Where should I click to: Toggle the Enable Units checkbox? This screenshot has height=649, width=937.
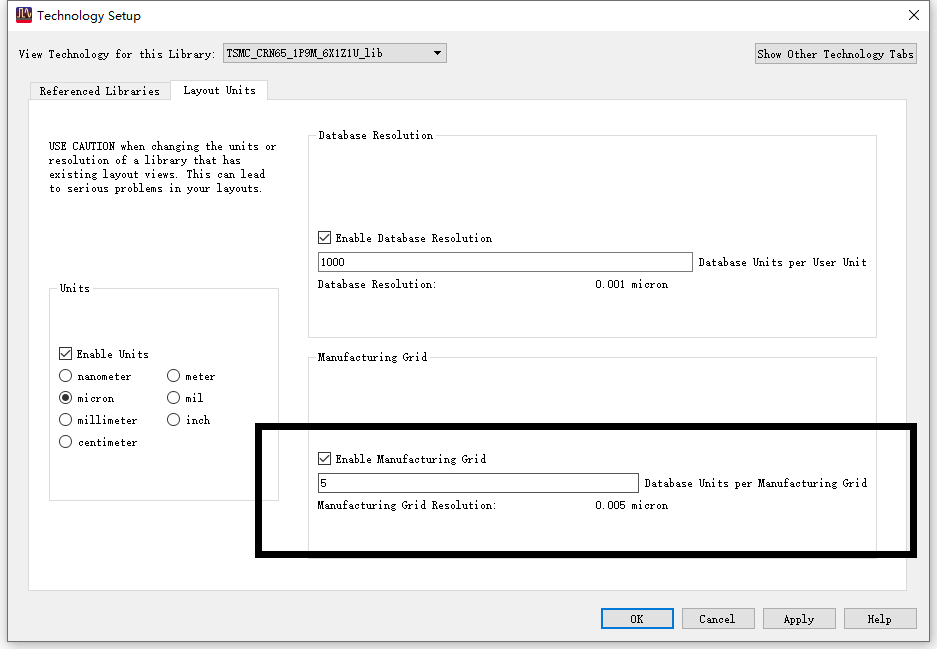click(66, 354)
